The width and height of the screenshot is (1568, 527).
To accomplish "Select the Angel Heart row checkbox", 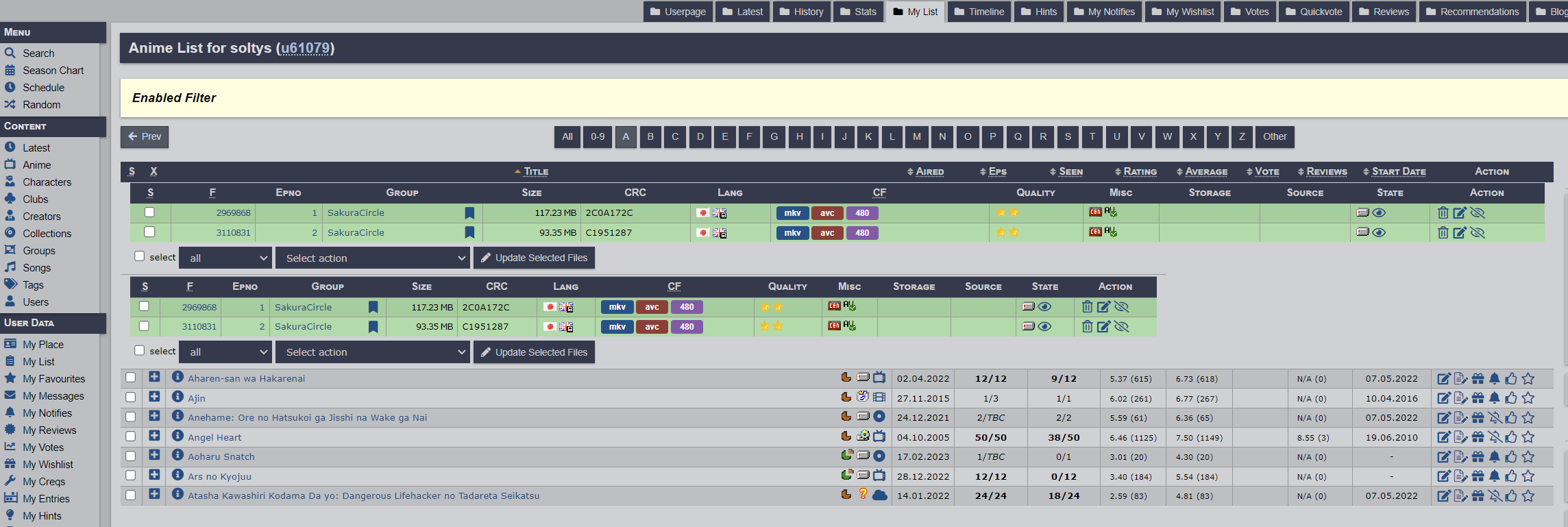I will click(x=131, y=436).
